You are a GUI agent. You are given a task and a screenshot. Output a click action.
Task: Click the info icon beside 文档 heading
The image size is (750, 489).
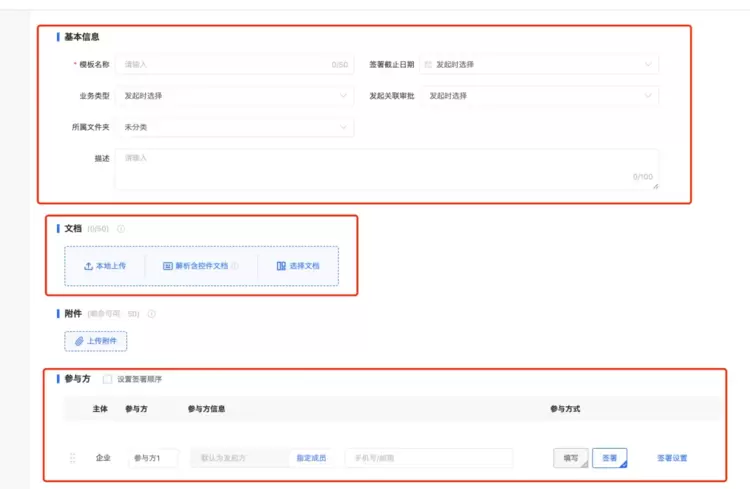(x=121, y=229)
